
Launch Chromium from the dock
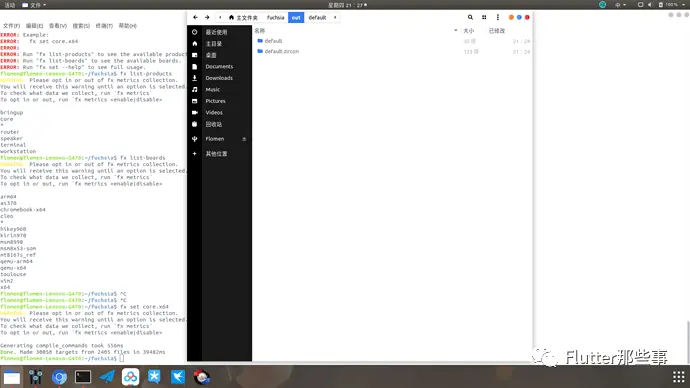pos(59,377)
